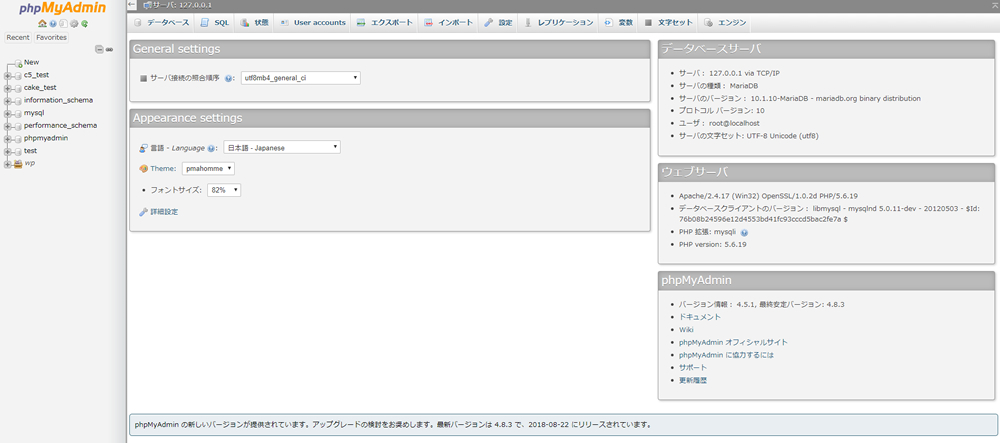The width and height of the screenshot is (1000, 443).
Task: Click help icon next to PHP 拡張 mysqli
Action: [744, 232]
